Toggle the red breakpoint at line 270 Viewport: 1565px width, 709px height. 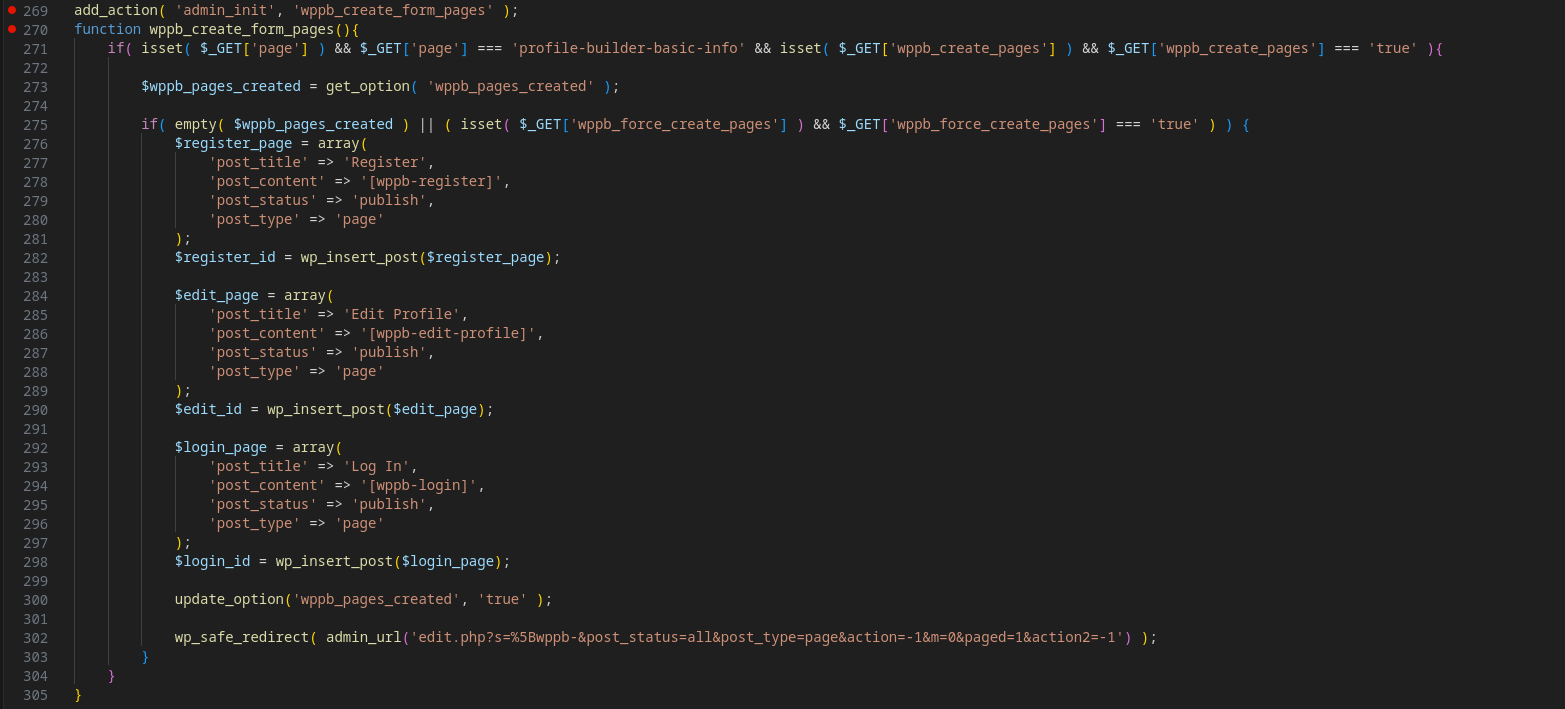coord(11,30)
